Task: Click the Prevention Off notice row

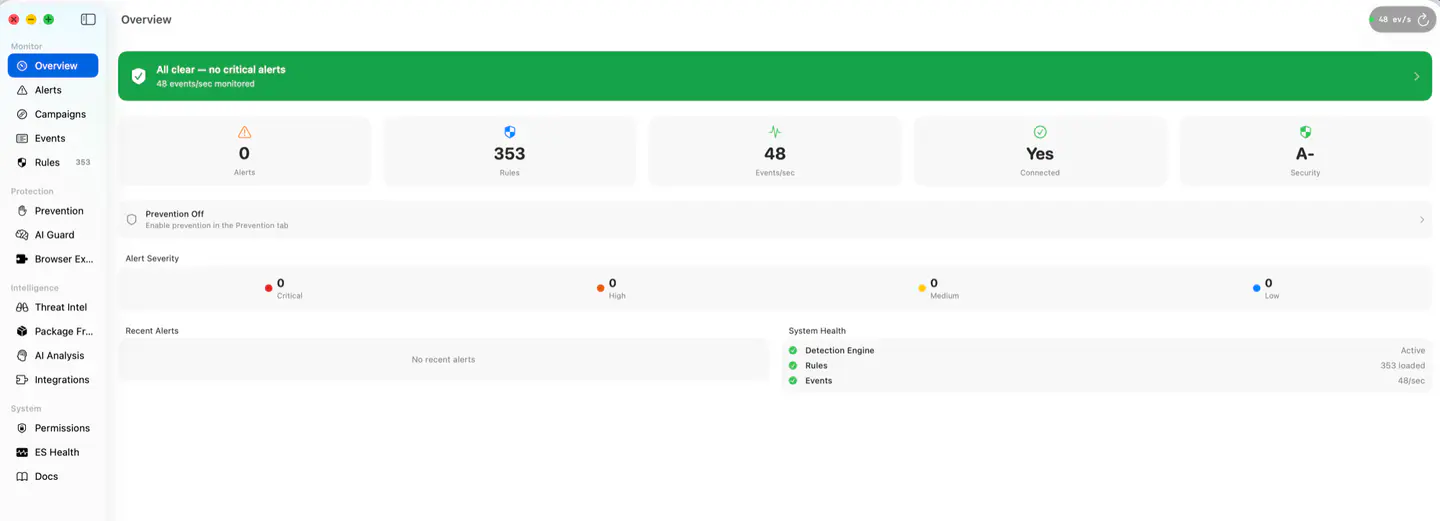Action: (x=775, y=219)
